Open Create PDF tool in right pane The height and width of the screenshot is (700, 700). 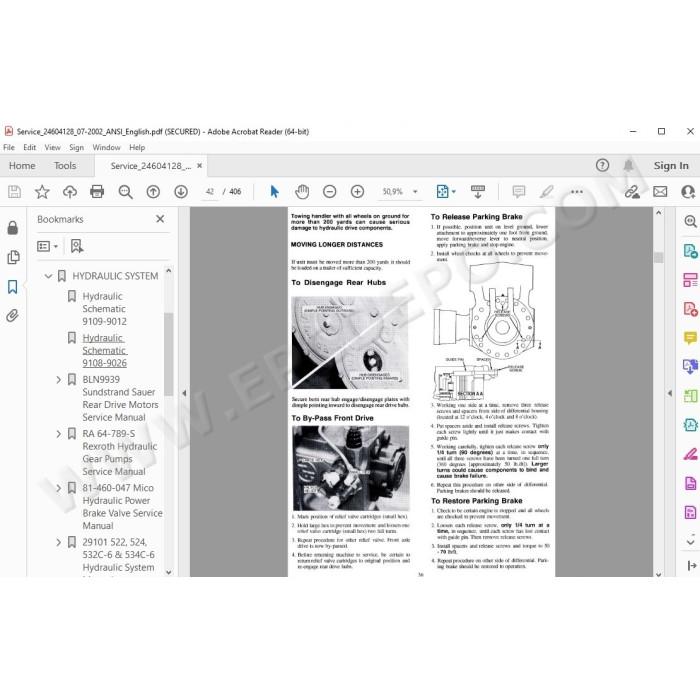click(690, 309)
